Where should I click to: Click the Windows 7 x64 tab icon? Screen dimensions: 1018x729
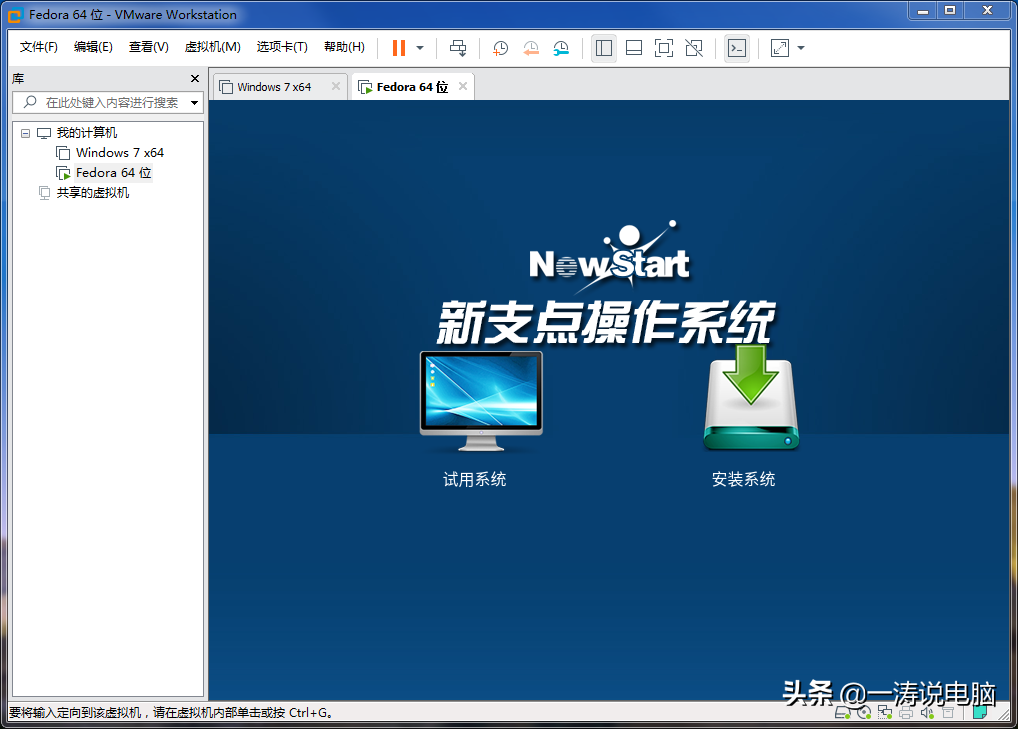pos(225,87)
